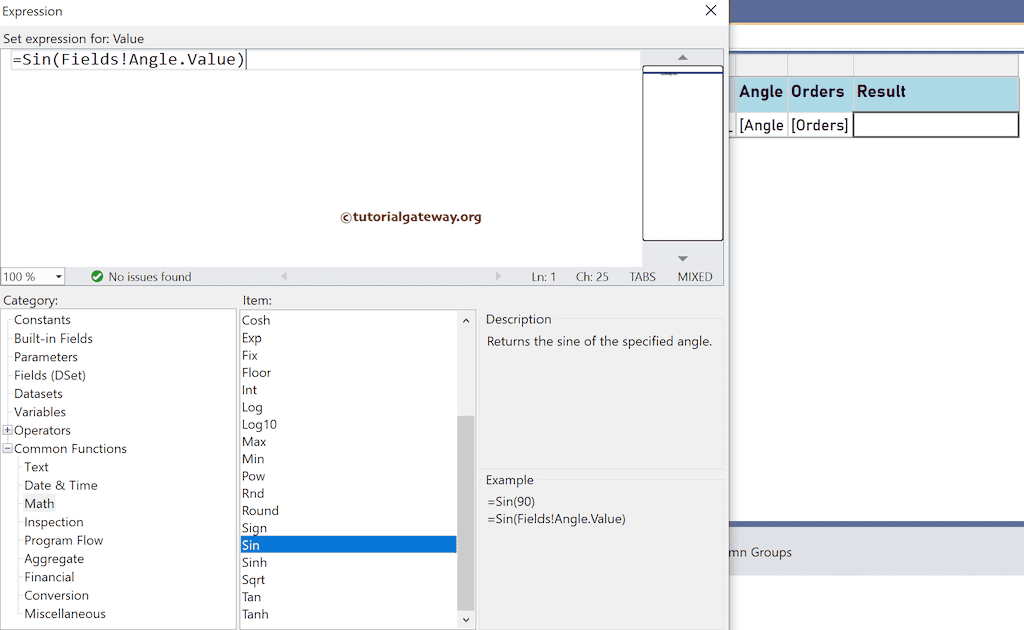
Task: Select Fix in the Item list
Action: click(x=249, y=355)
